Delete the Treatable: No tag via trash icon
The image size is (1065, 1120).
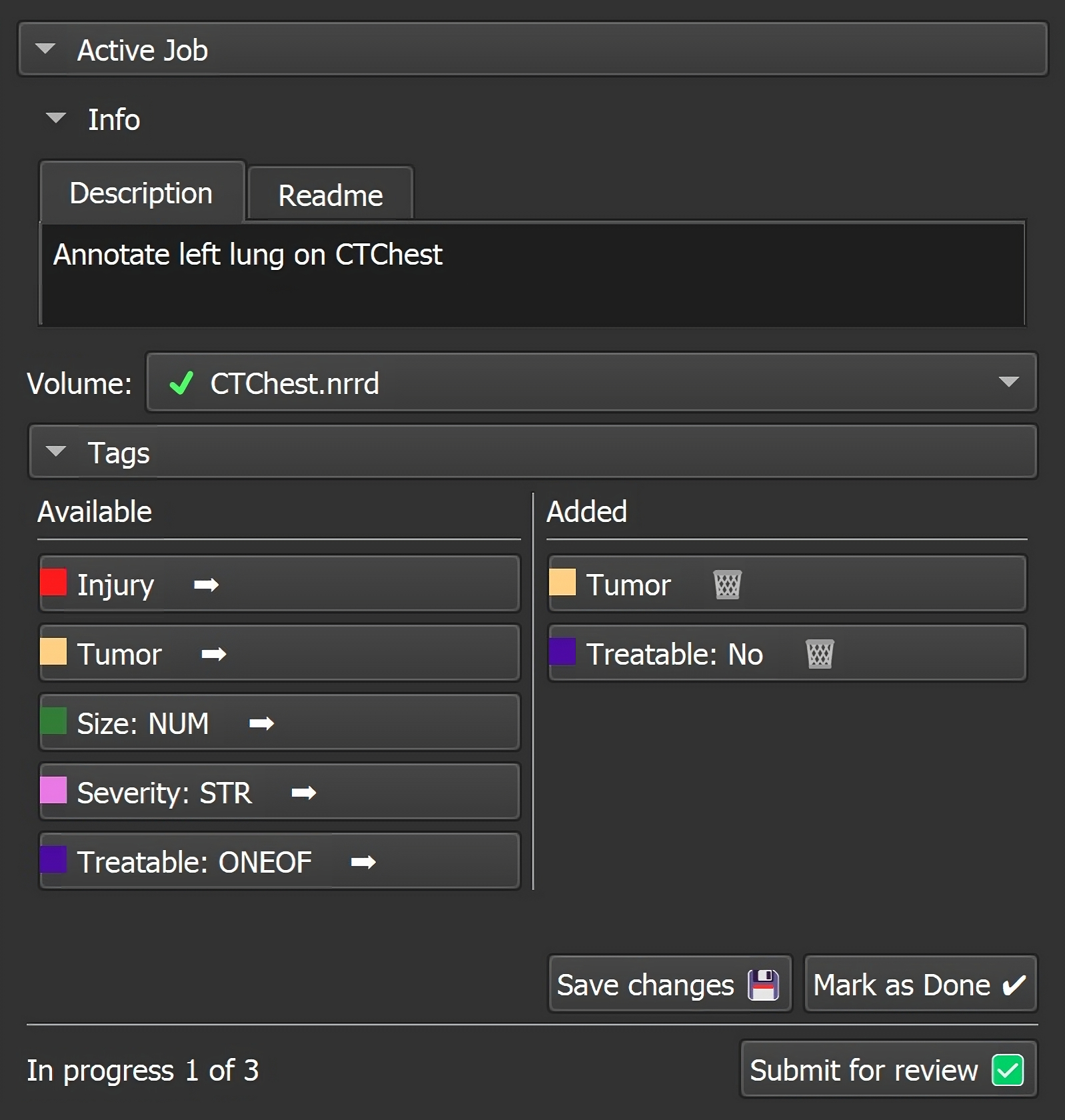[820, 655]
